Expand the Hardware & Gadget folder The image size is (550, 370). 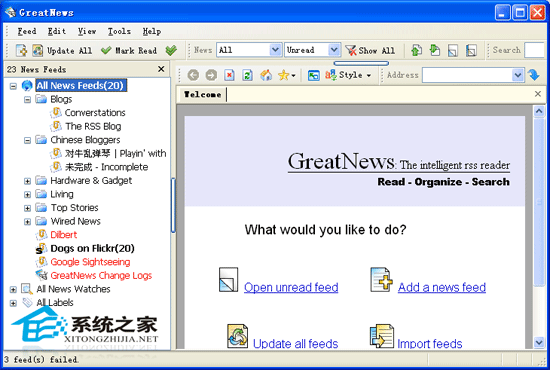[x=27, y=181]
